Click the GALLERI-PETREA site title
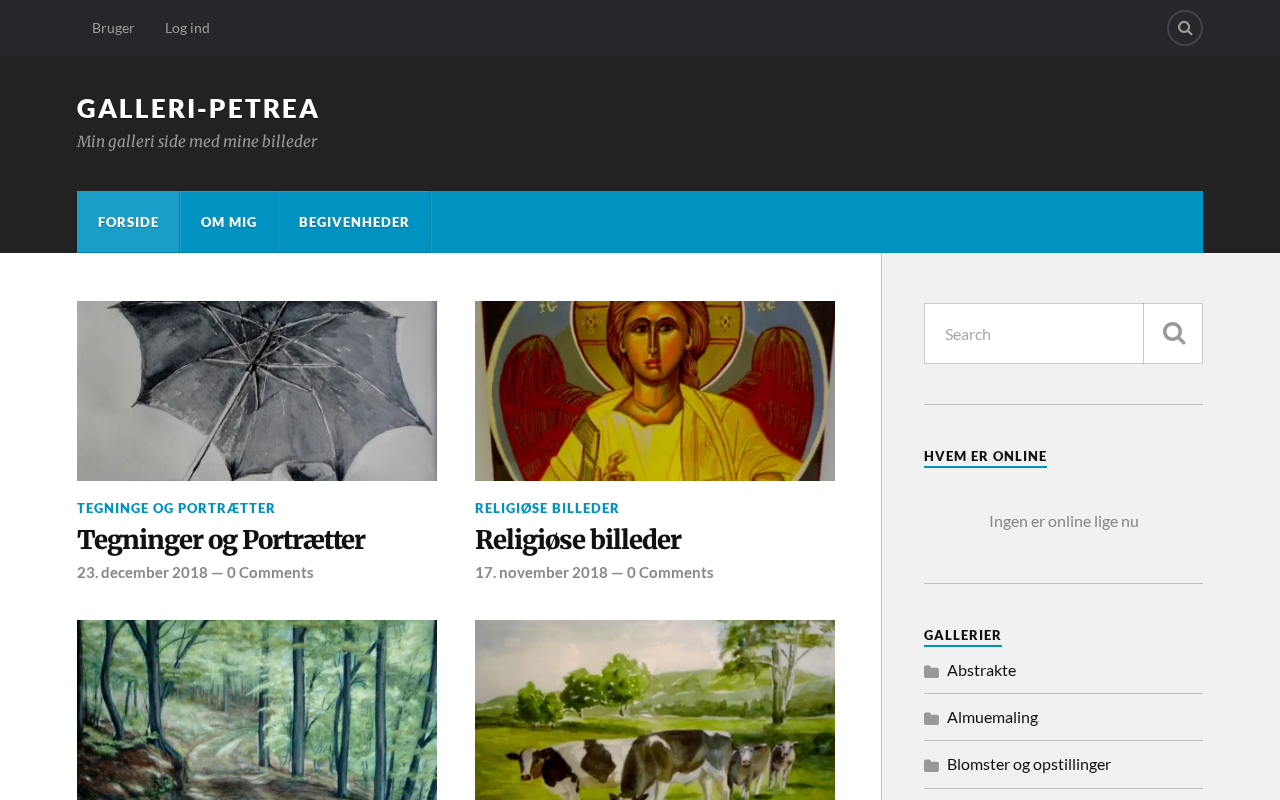Image resolution: width=1280 pixels, height=800 pixels. click(198, 108)
